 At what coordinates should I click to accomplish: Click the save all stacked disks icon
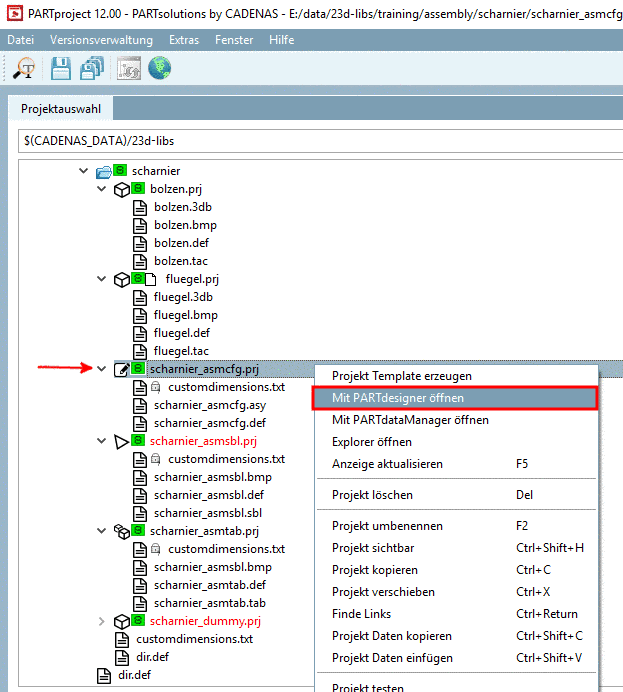[x=92, y=68]
